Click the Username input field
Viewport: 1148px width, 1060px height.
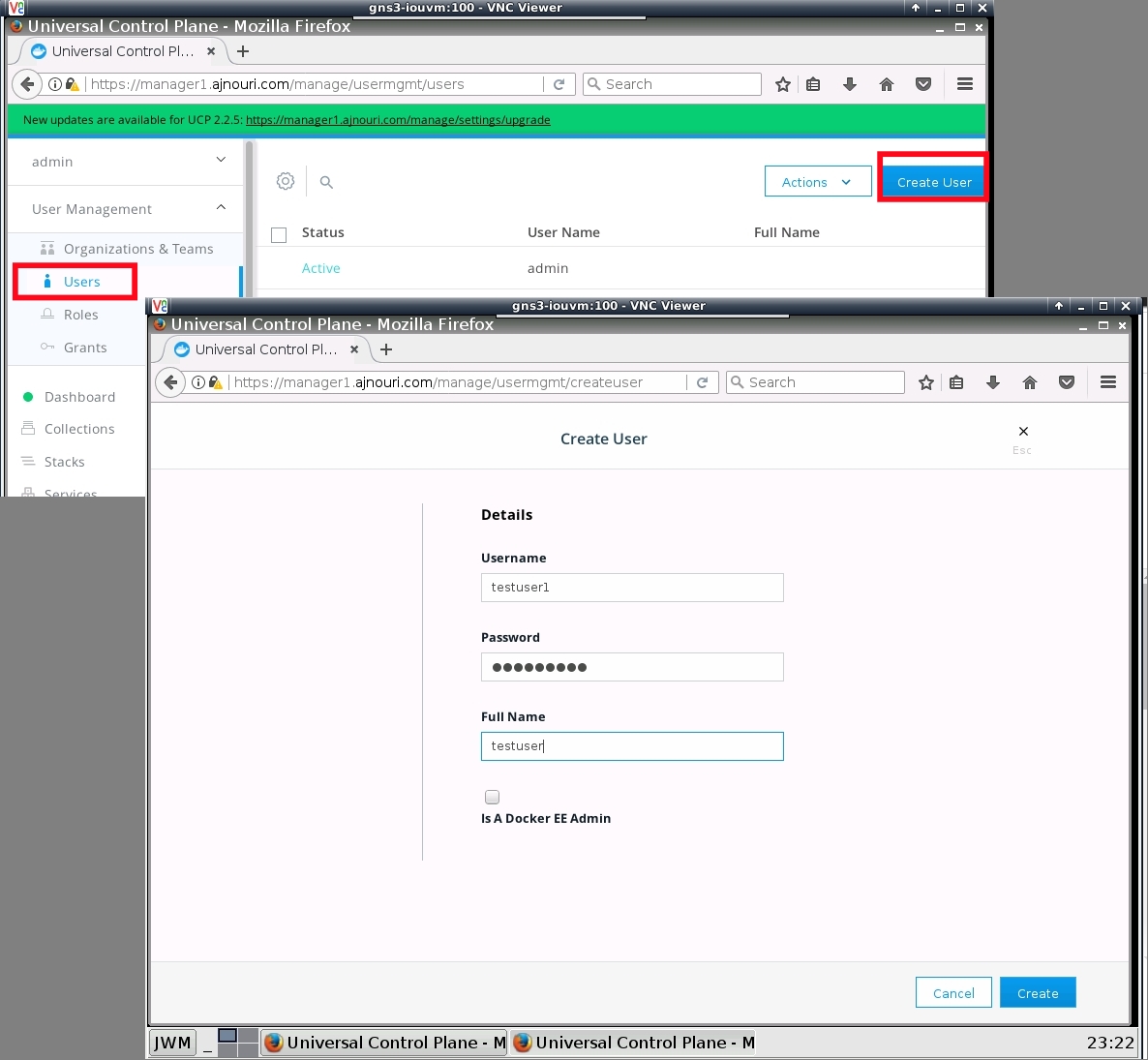tap(632, 588)
